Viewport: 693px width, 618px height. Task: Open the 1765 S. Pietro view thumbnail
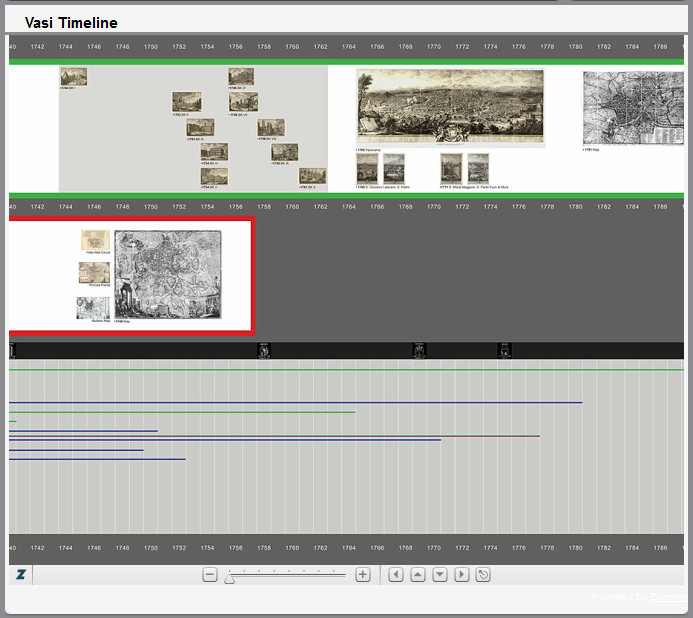point(394,169)
